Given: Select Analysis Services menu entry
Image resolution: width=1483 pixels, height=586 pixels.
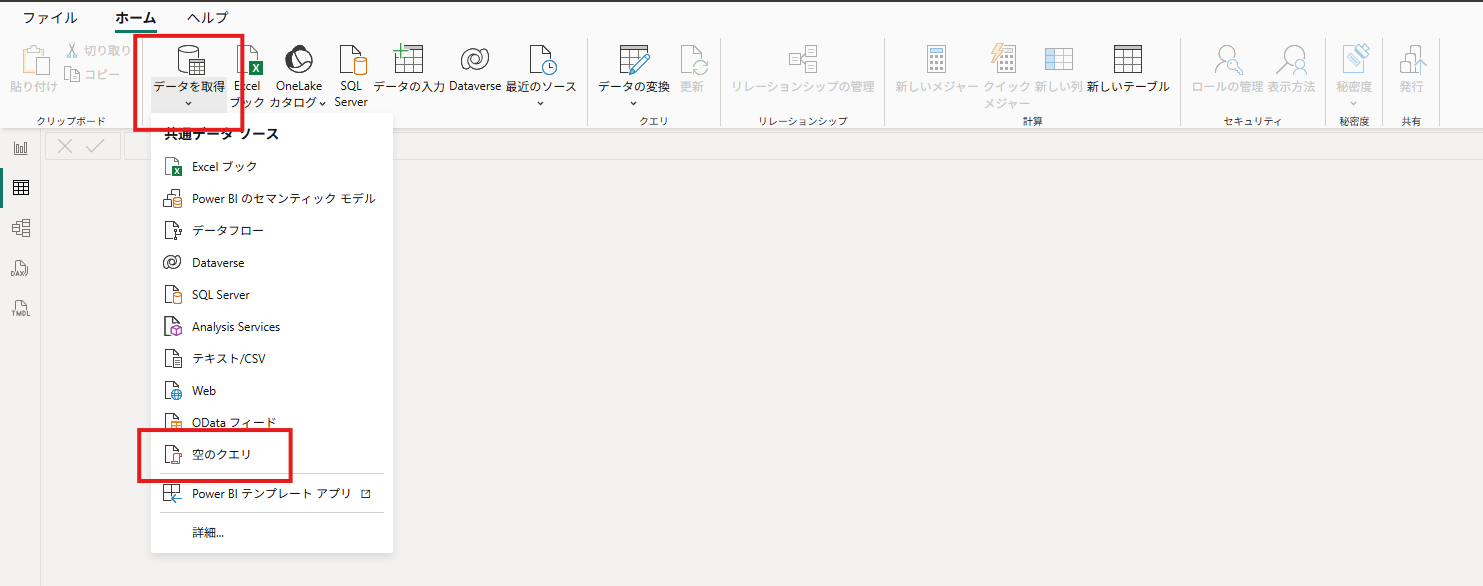Looking at the screenshot, I should [272, 327].
